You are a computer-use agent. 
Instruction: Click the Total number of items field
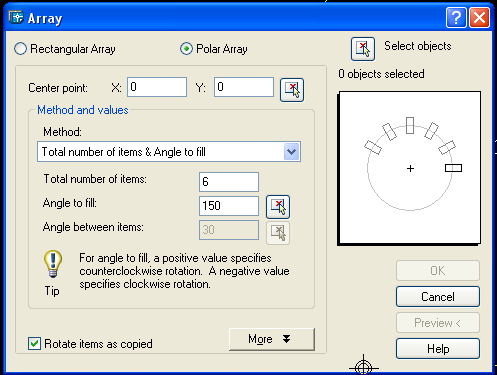pos(229,182)
